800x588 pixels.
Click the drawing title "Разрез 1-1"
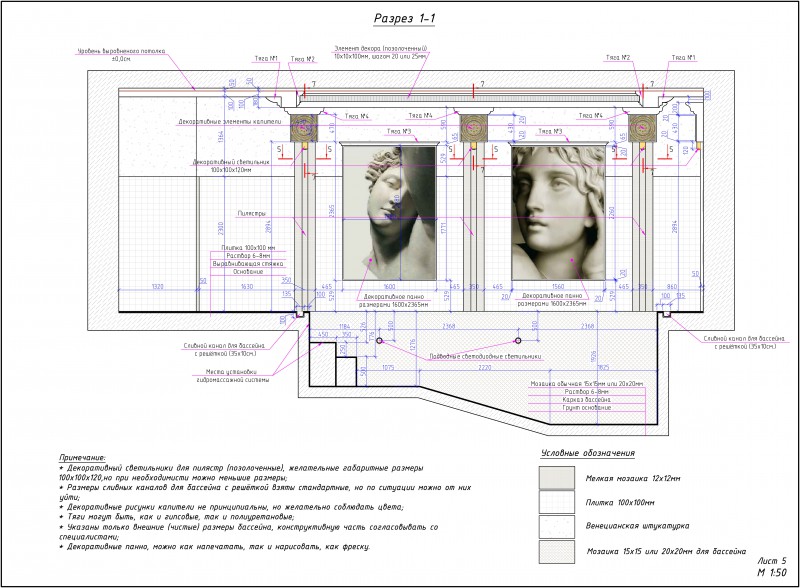pos(405,19)
